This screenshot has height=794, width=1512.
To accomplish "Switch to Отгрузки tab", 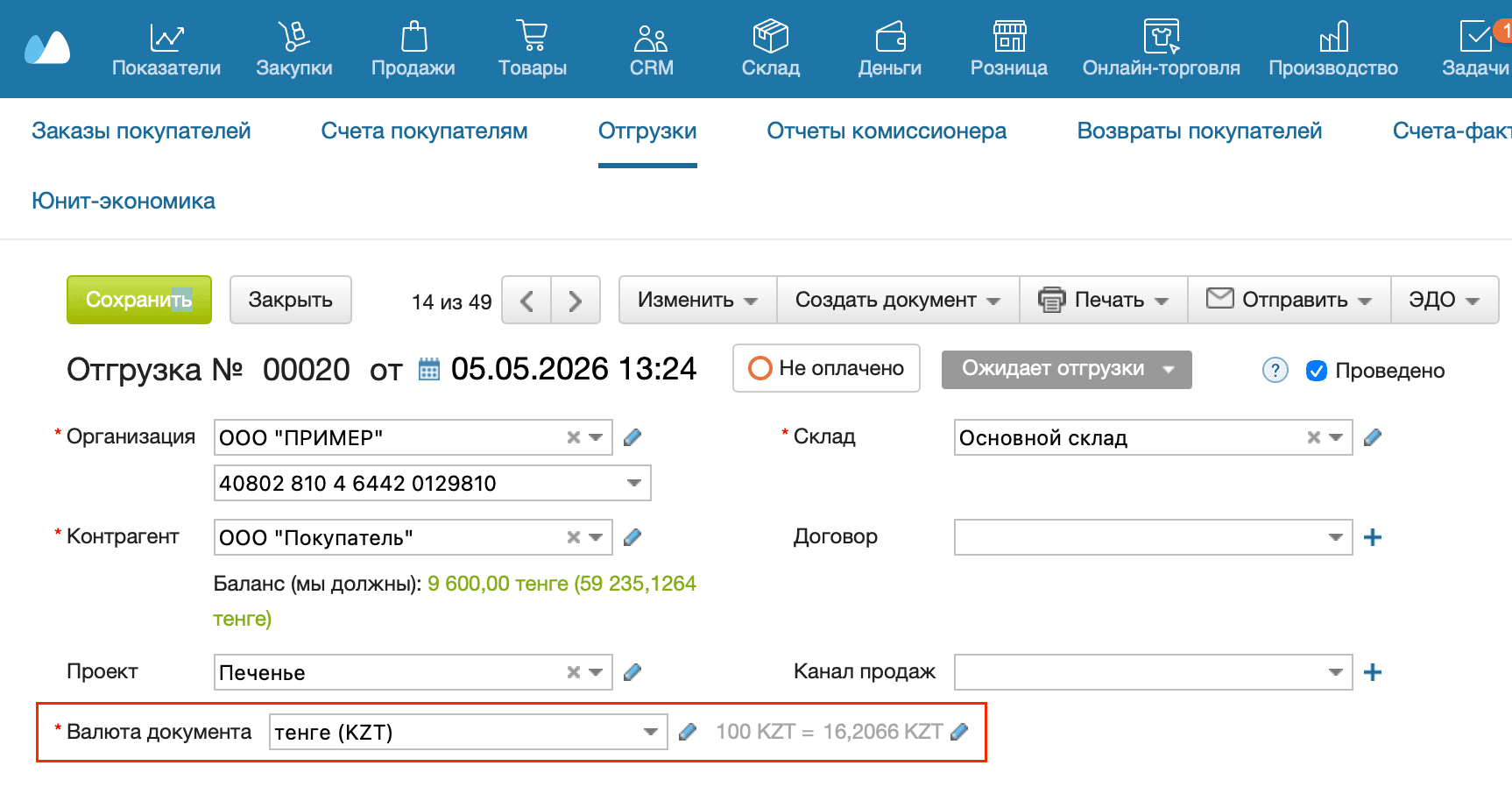I will 647,131.
